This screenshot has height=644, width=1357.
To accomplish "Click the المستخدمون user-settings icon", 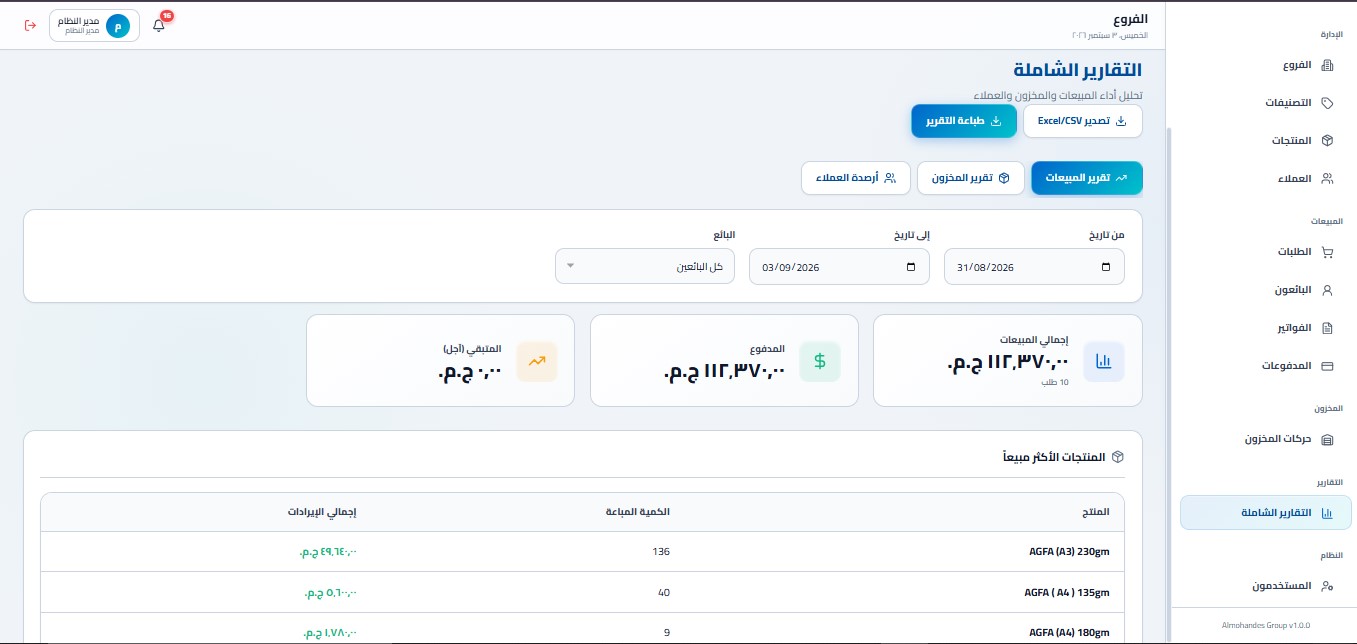I will (x=1328, y=586).
